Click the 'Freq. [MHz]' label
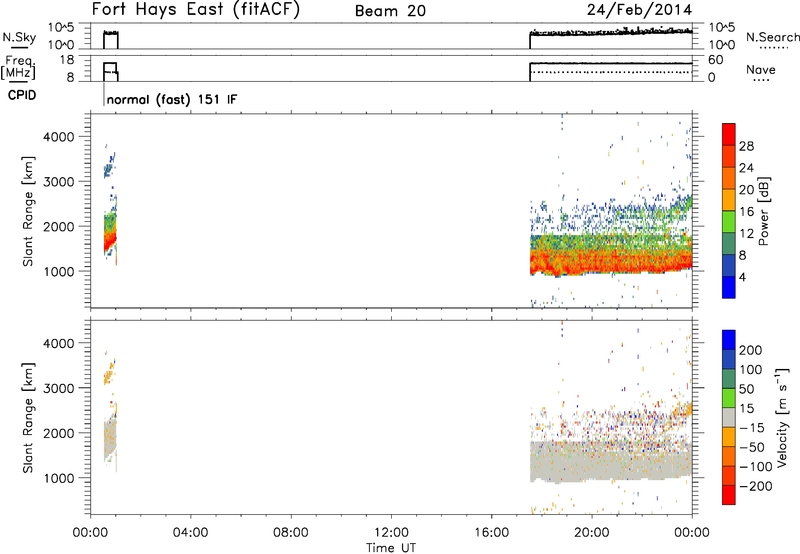The image size is (800, 554). pyautogui.click(x=19, y=67)
